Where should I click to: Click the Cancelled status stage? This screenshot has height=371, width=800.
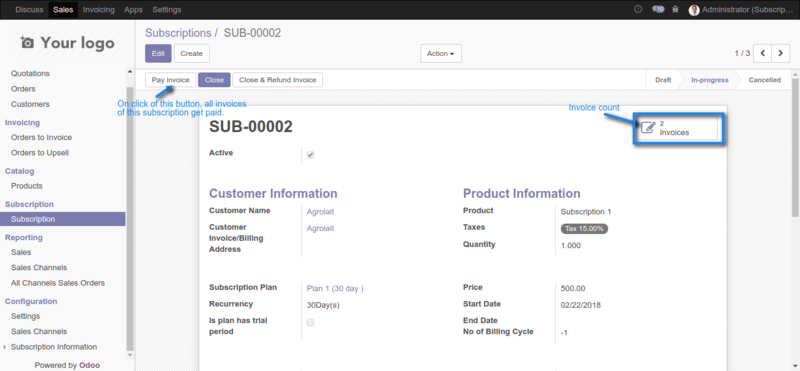[764, 80]
